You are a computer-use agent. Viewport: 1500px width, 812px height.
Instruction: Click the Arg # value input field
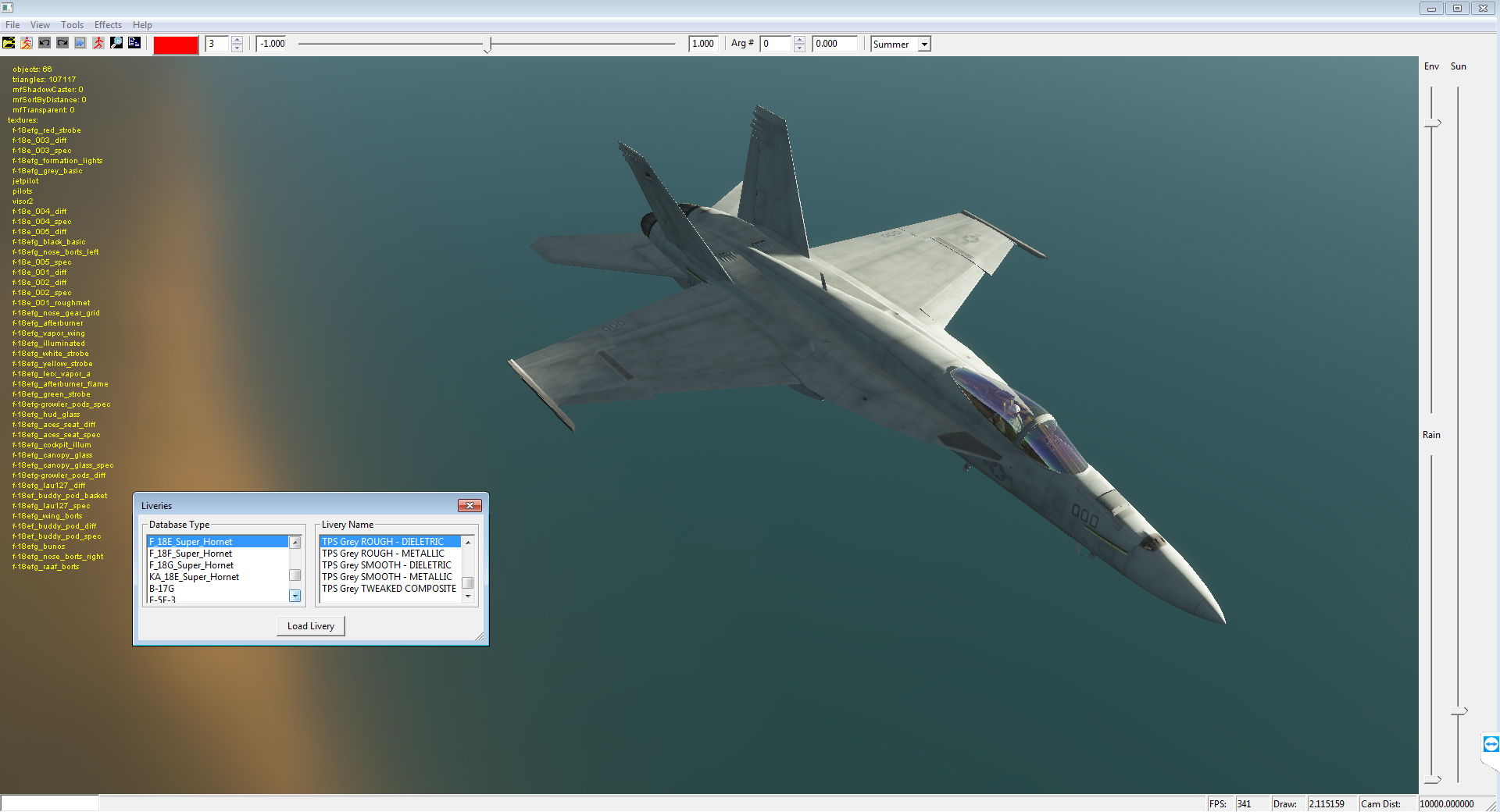(x=777, y=44)
